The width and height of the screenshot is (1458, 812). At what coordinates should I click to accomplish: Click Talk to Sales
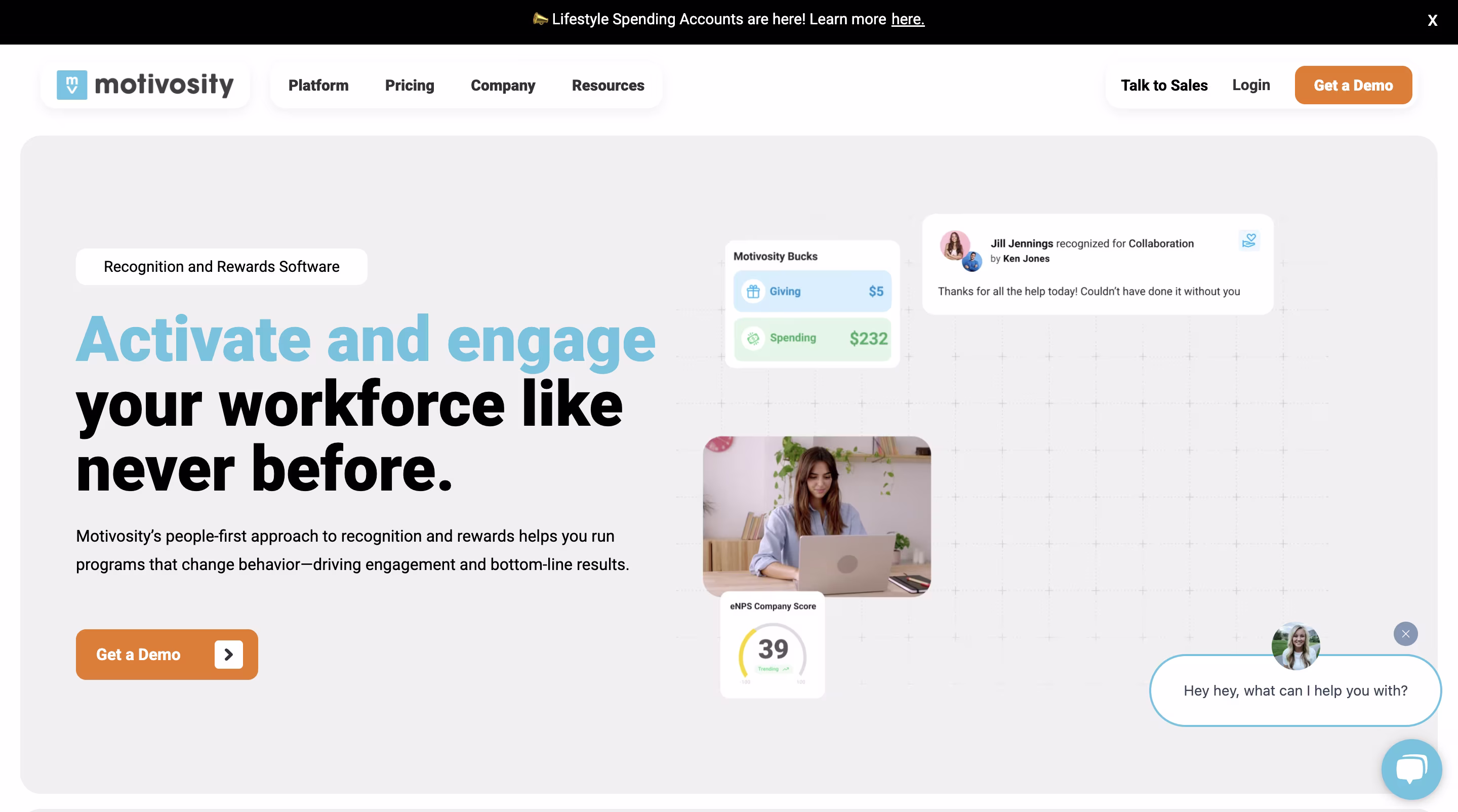click(x=1164, y=85)
